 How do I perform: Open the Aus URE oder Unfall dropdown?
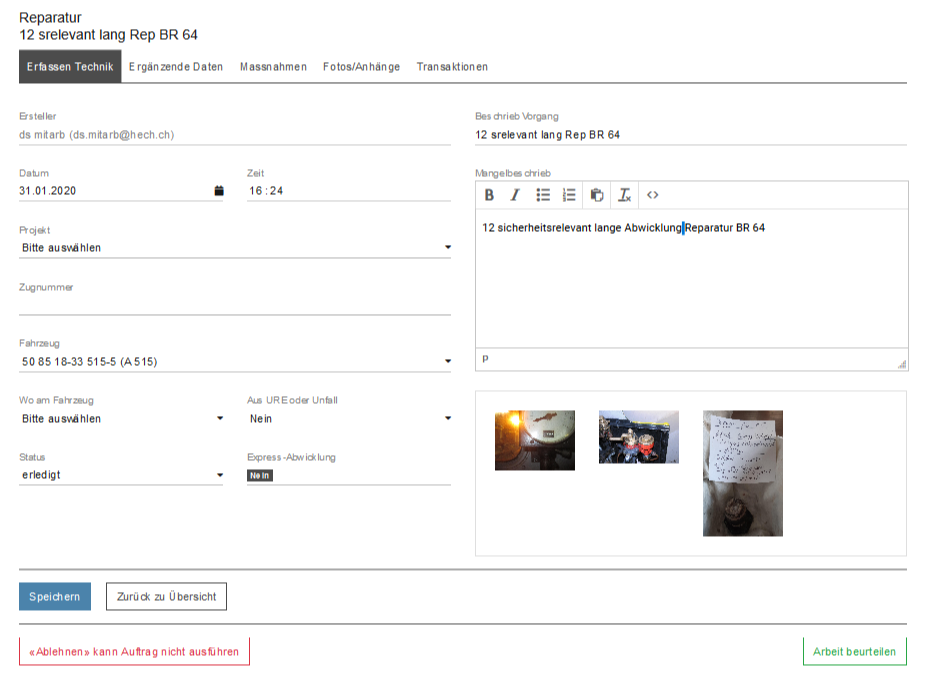coord(349,419)
